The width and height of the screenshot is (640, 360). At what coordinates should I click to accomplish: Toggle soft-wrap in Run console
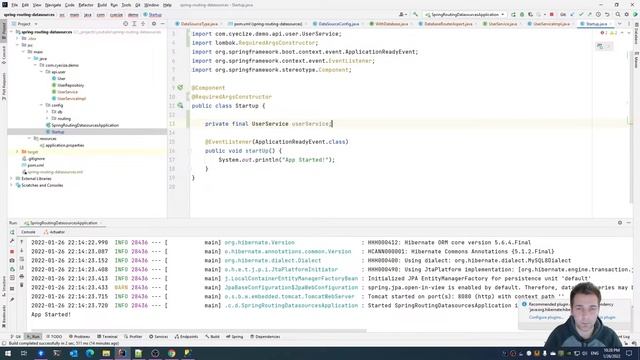22,259
